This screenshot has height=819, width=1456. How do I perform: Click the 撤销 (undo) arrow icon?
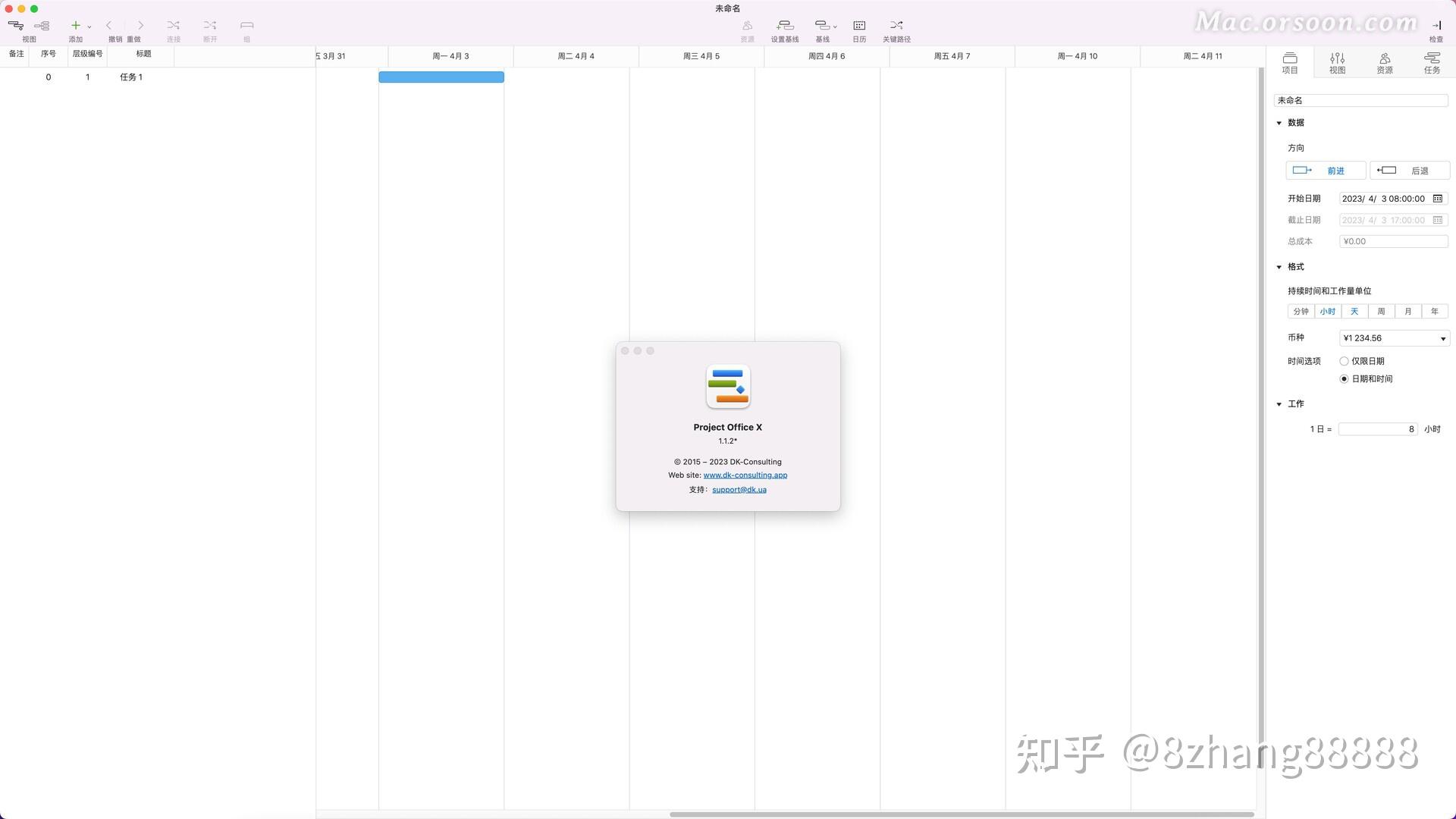point(110,25)
